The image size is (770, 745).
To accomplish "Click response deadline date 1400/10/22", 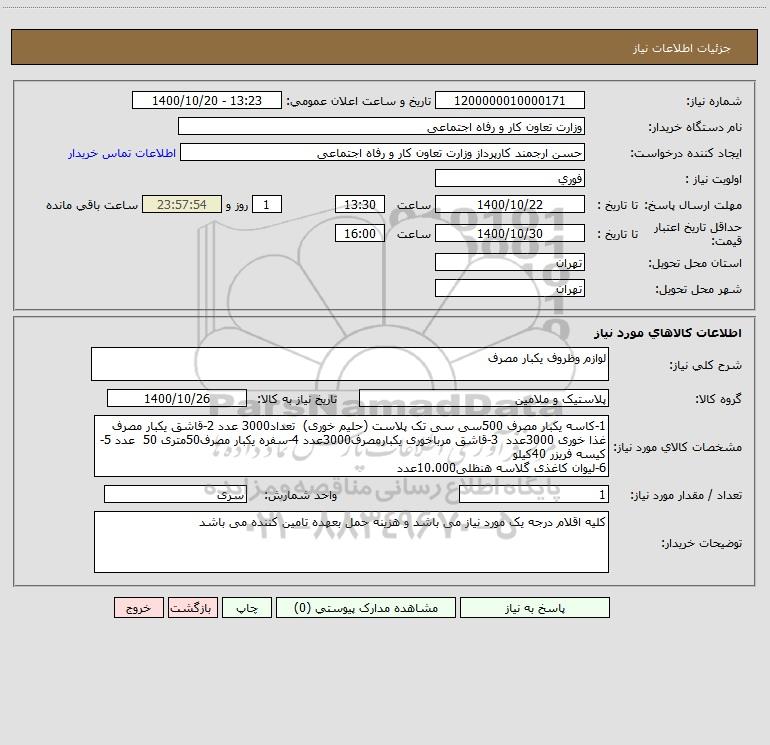I will pyautogui.click(x=510, y=204).
